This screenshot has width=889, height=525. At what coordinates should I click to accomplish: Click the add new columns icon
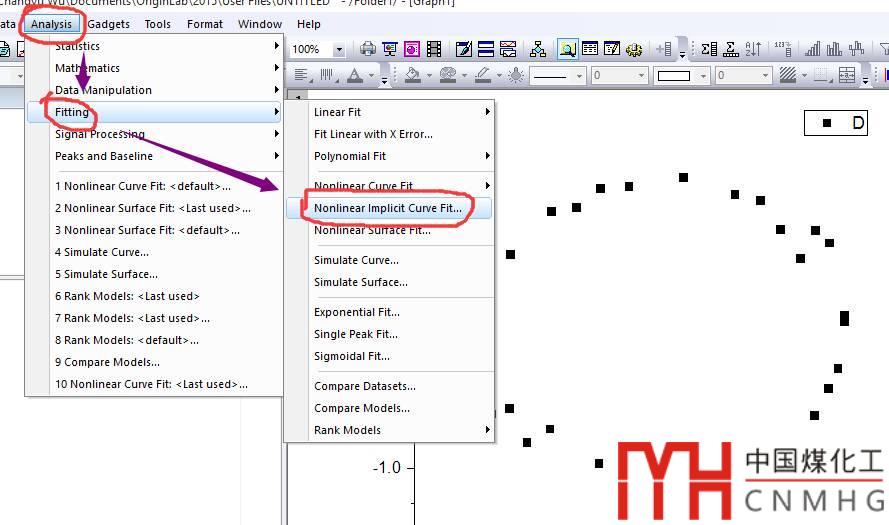(664, 49)
